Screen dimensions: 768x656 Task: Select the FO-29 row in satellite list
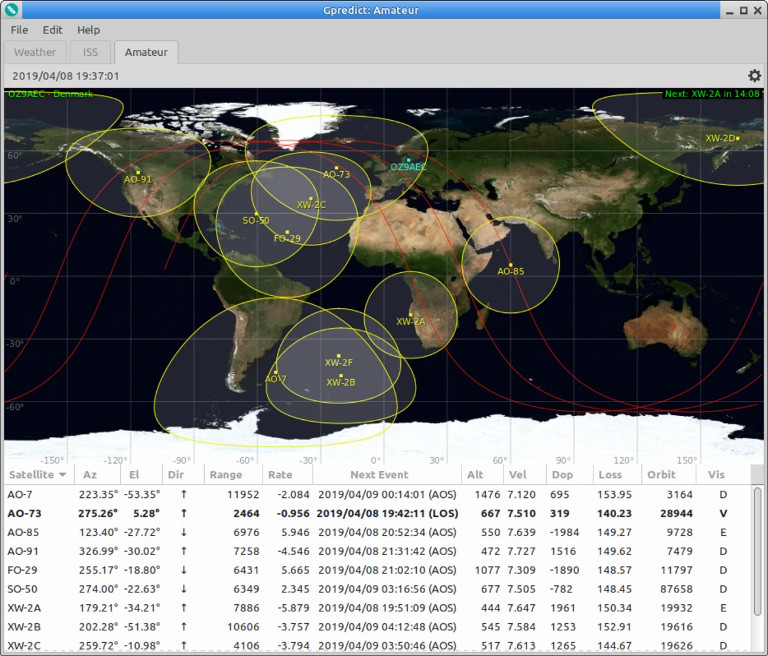coord(377,570)
